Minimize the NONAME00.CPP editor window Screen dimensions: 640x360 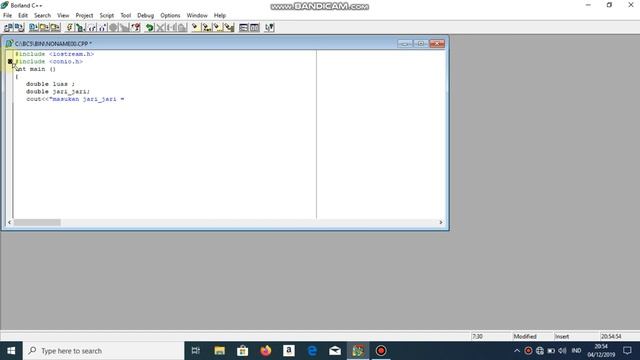pos(405,44)
